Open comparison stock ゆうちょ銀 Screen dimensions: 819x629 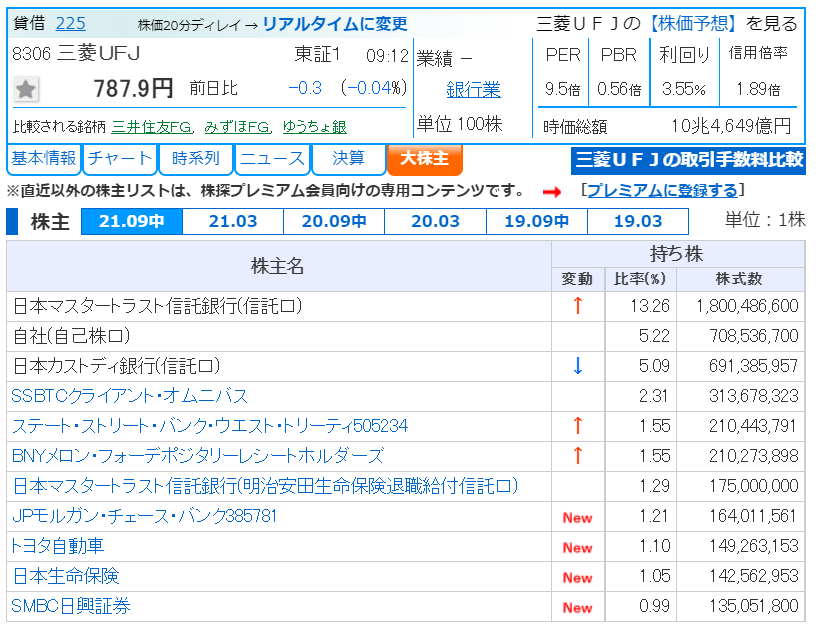(x=314, y=127)
